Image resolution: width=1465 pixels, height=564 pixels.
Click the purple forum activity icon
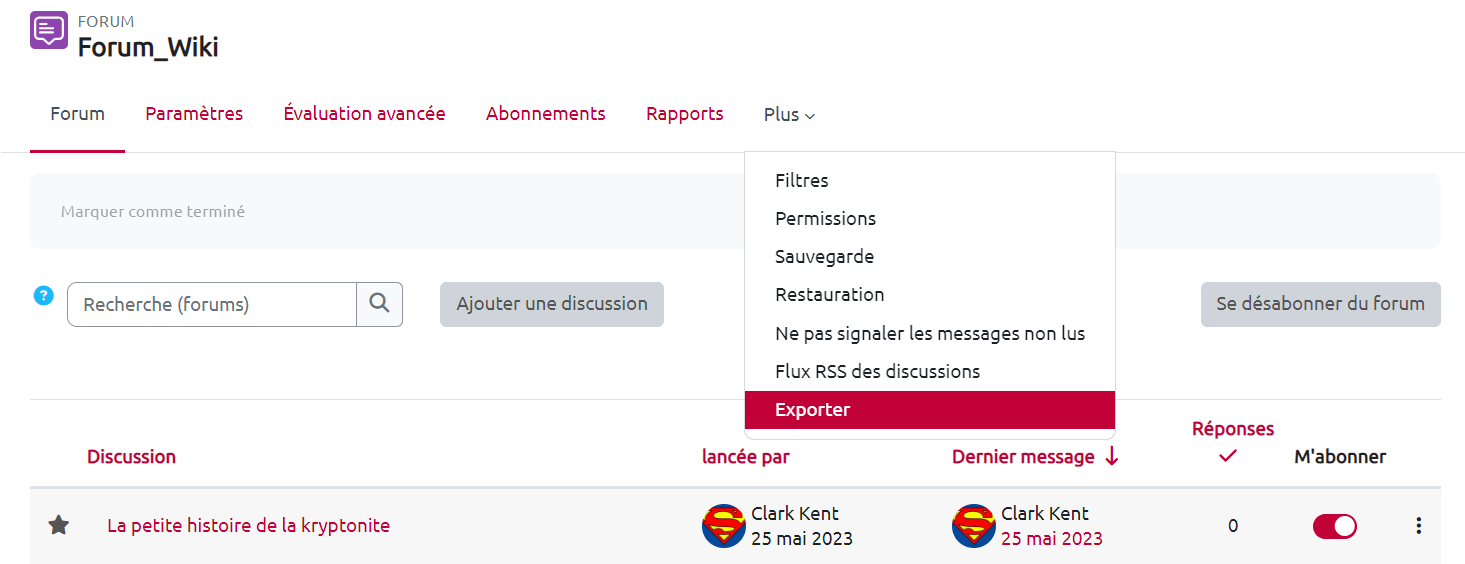pyautogui.click(x=49, y=31)
